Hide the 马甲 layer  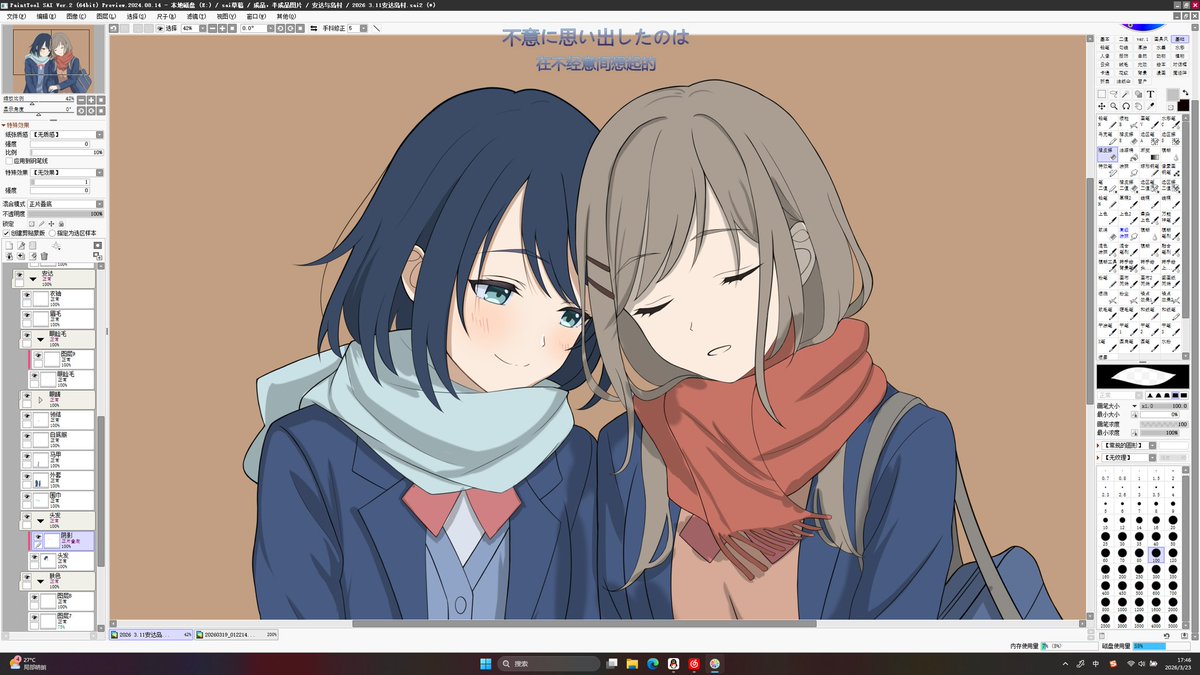click(26, 456)
